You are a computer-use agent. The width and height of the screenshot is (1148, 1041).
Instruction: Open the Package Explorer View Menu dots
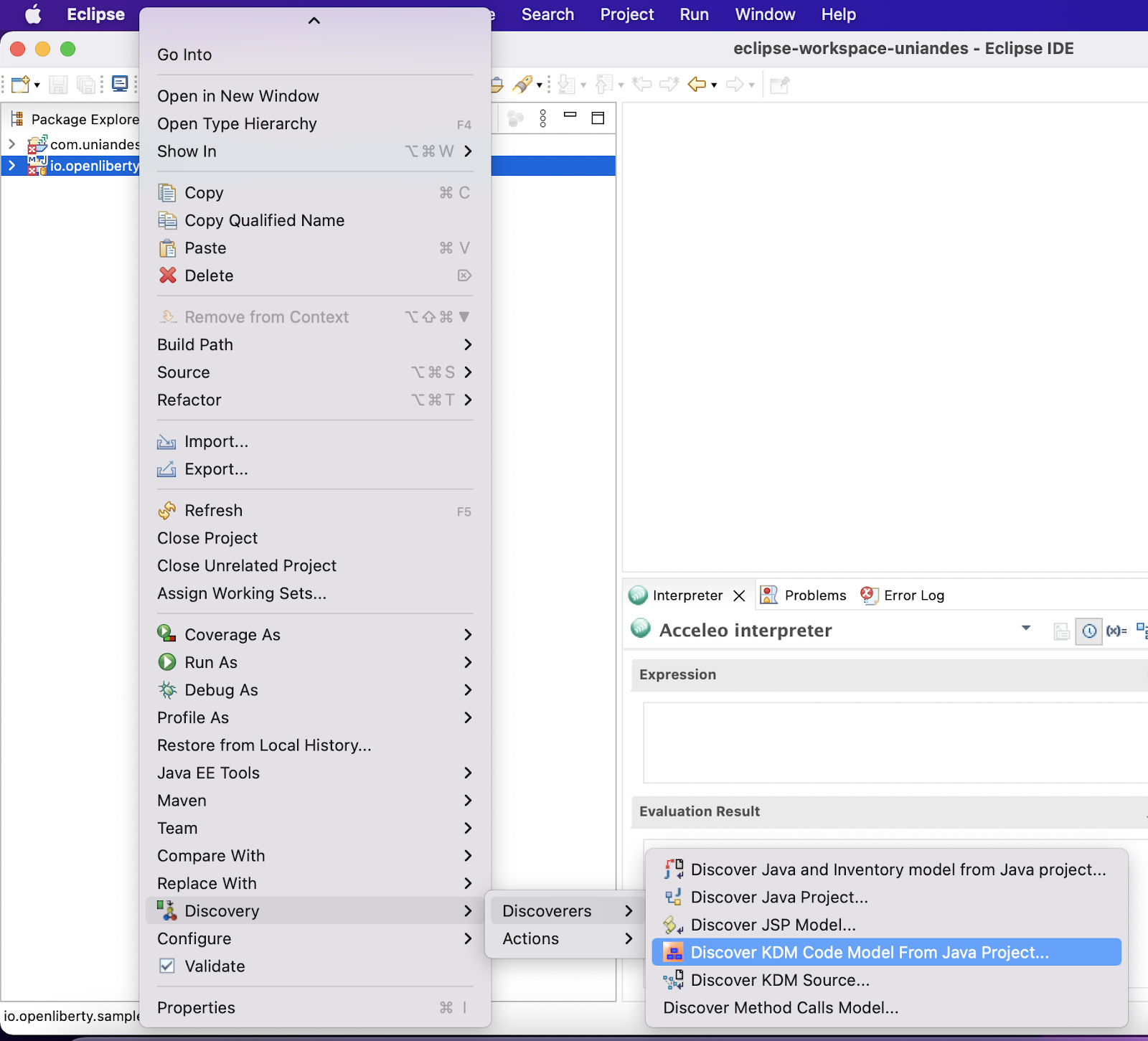(x=543, y=118)
